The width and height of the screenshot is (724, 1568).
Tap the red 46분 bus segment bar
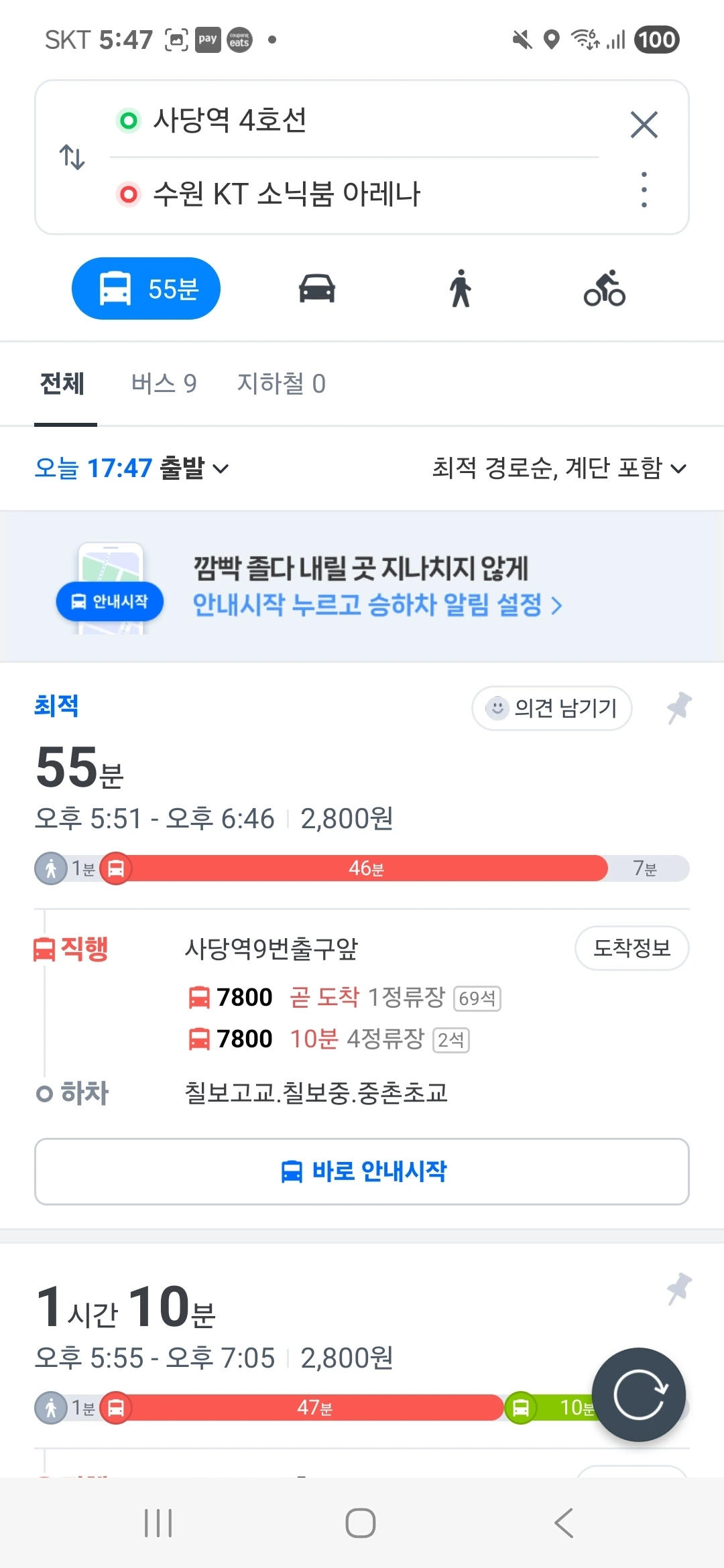pyautogui.click(x=365, y=868)
